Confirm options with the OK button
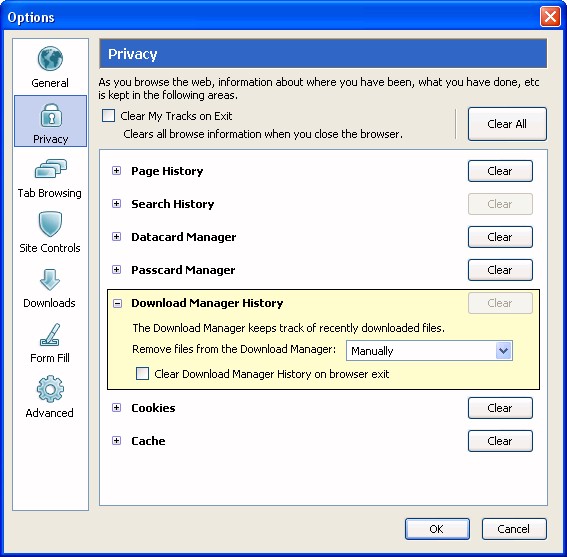The height and width of the screenshot is (557, 567). 437,529
